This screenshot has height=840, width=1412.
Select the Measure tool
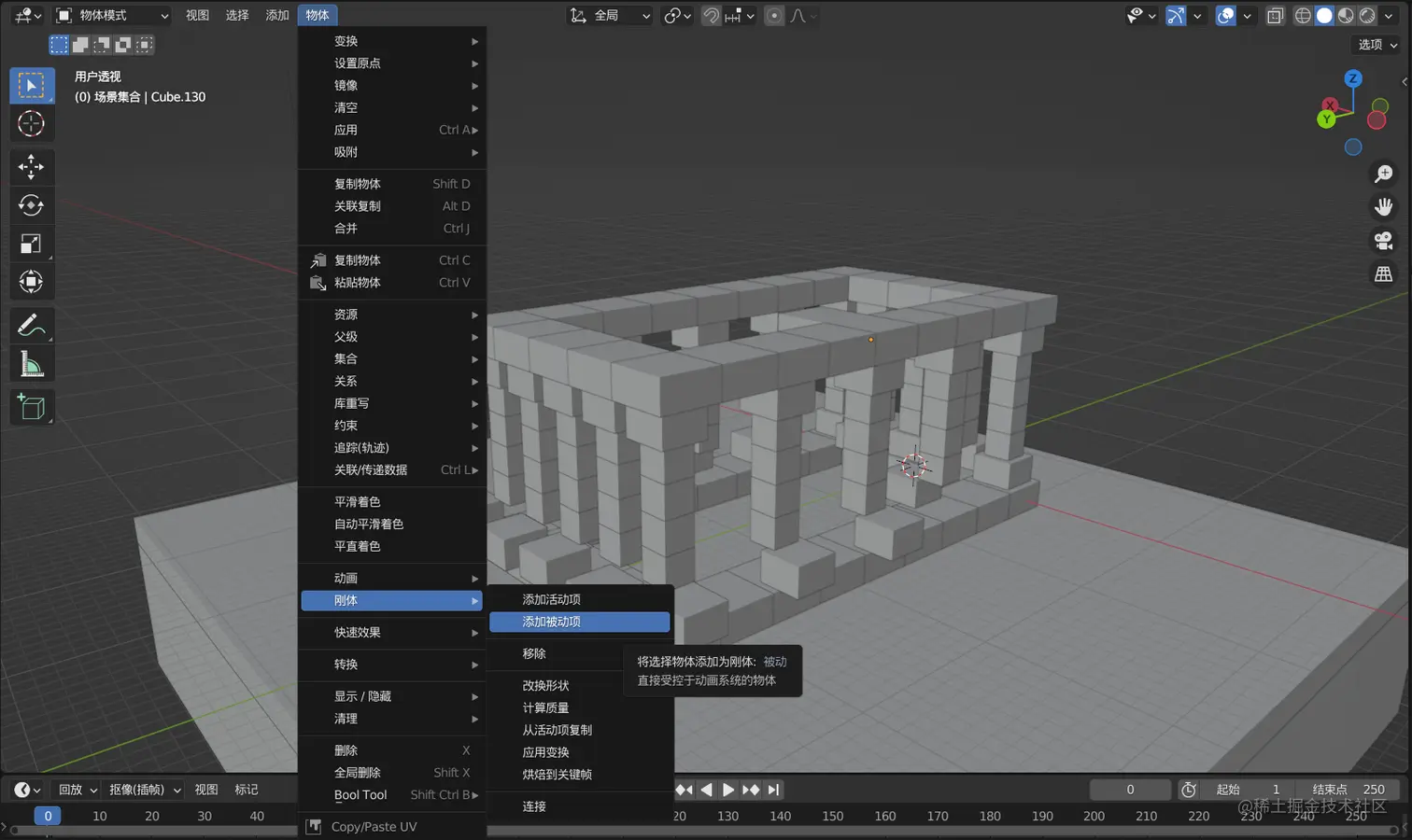pos(32,363)
